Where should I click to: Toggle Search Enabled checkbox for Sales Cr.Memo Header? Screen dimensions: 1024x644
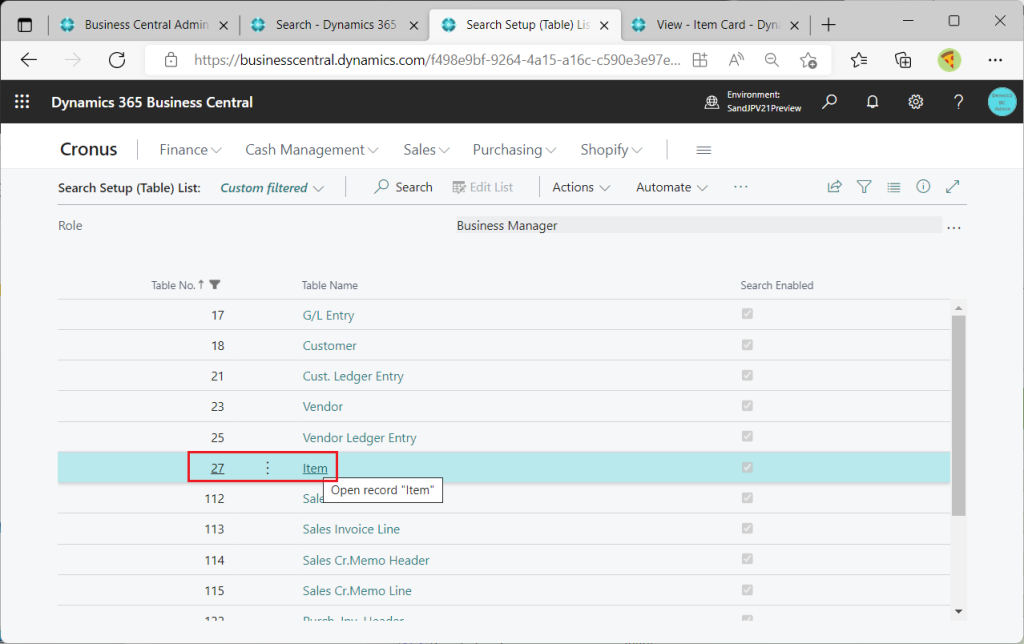[747, 559]
